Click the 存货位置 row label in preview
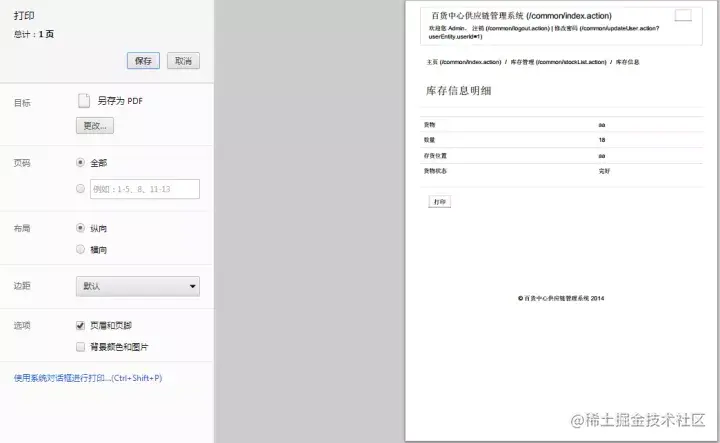This screenshot has width=720, height=443. click(x=435, y=156)
